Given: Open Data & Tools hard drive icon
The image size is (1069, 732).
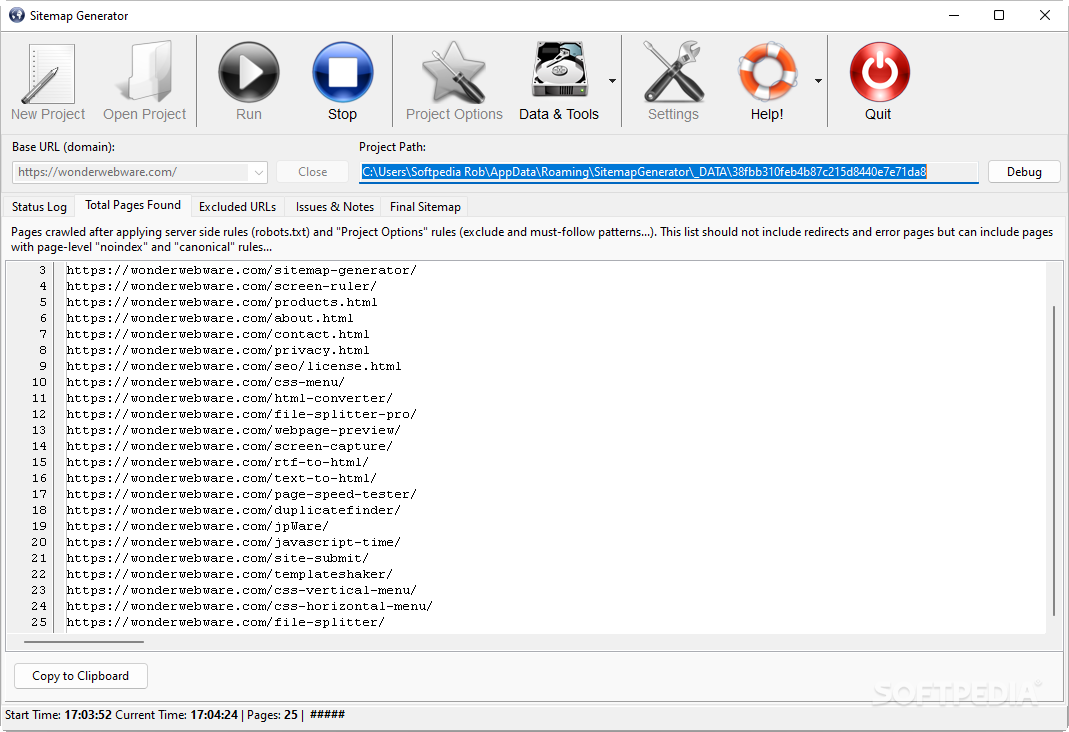Looking at the screenshot, I should click(x=560, y=70).
